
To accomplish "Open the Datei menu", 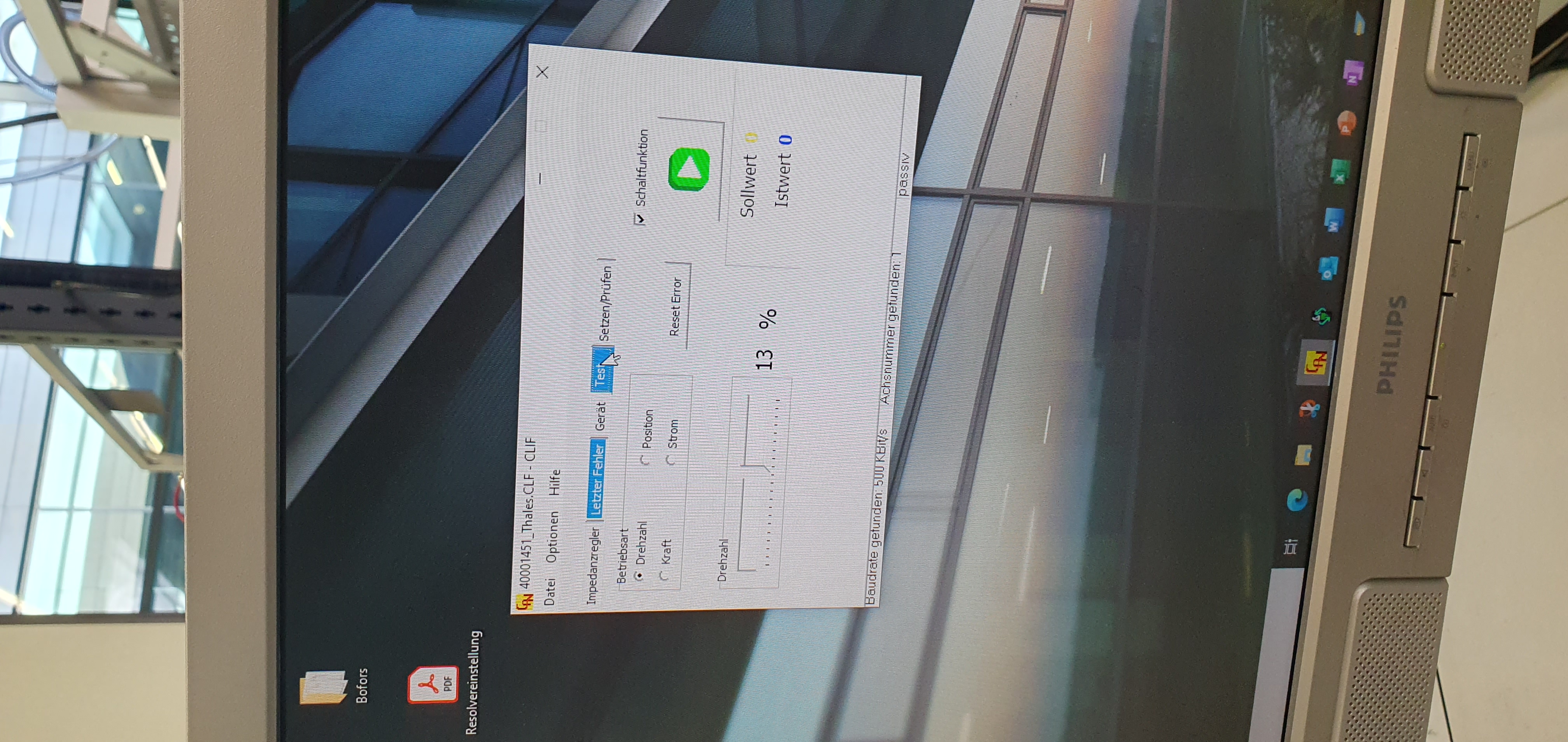I will 549,591.
